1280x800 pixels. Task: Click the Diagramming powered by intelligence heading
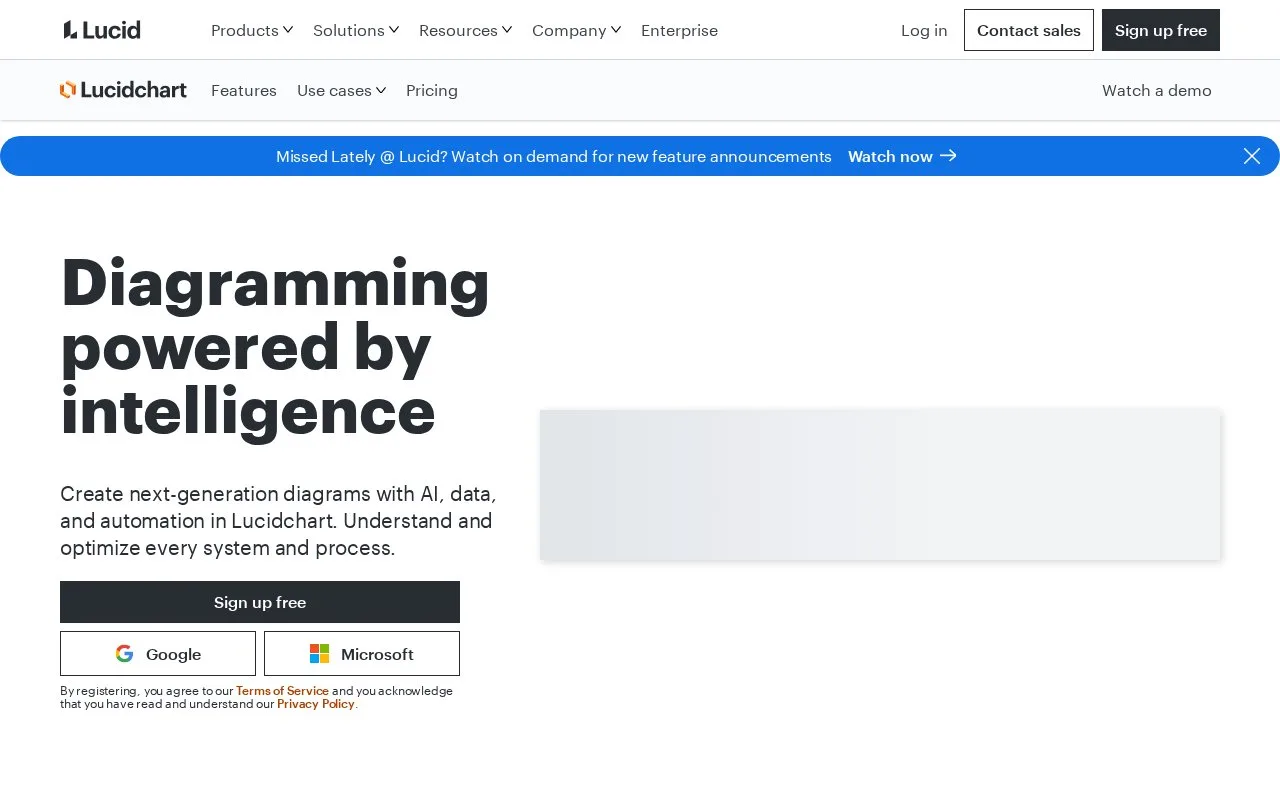(x=275, y=347)
